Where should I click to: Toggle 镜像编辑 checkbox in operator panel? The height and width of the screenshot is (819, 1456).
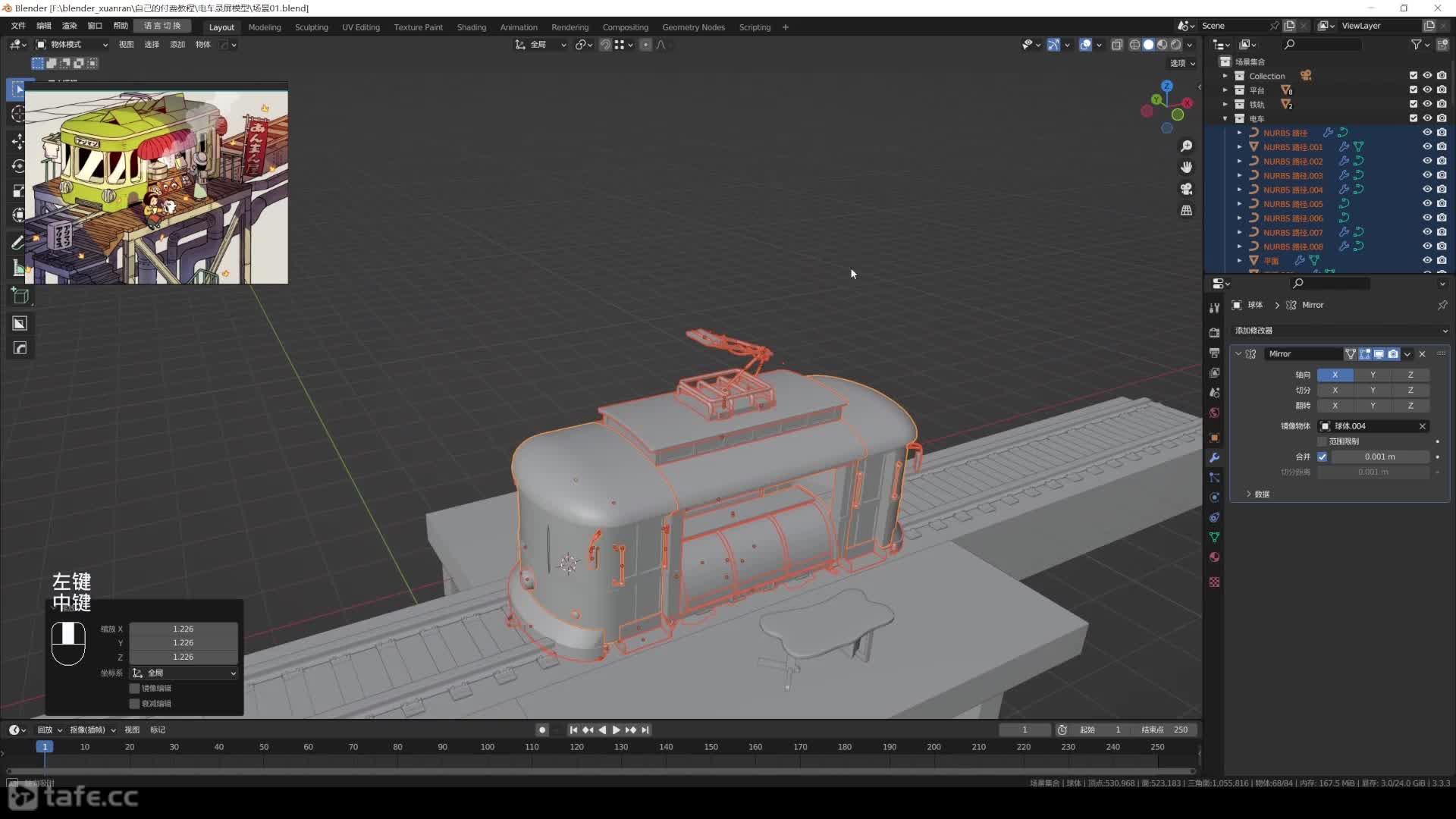point(134,689)
